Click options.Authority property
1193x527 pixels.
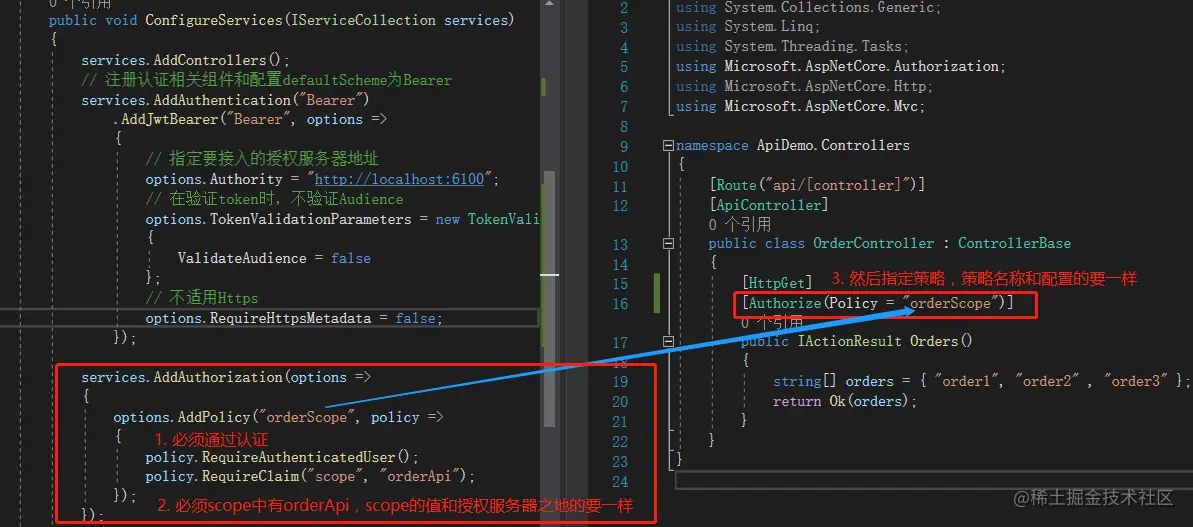coord(214,179)
